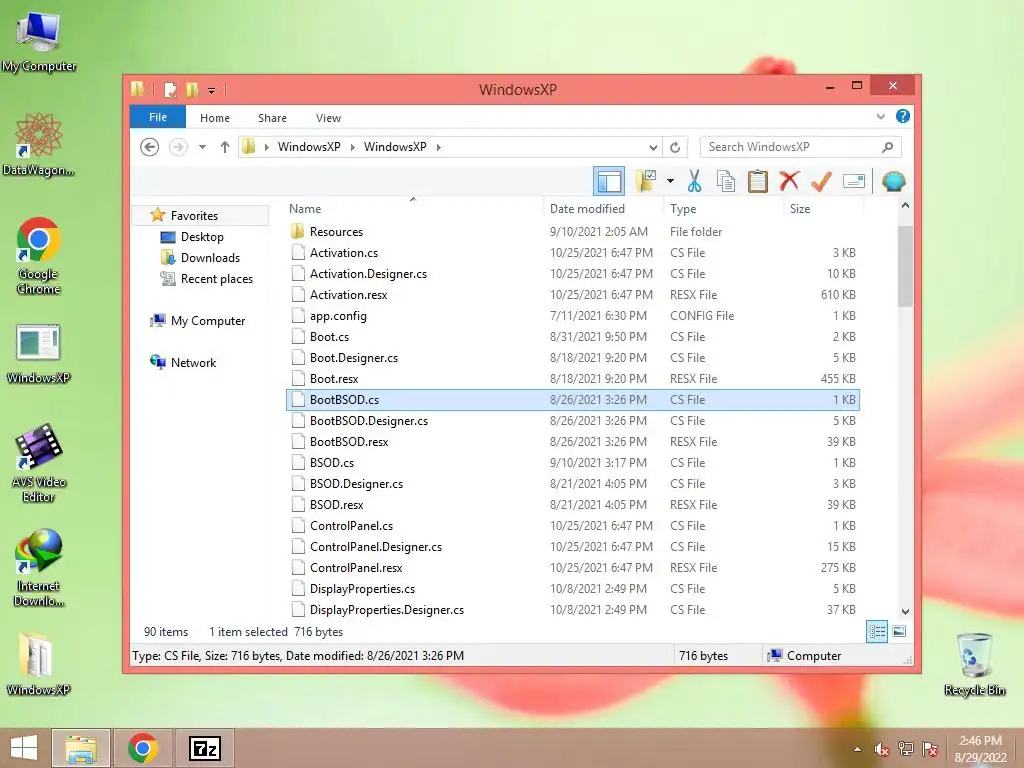The width and height of the screenshot is (1024, 768).
Task: Select Downloads in the navigation pane
Action: (x=210, y=258)
